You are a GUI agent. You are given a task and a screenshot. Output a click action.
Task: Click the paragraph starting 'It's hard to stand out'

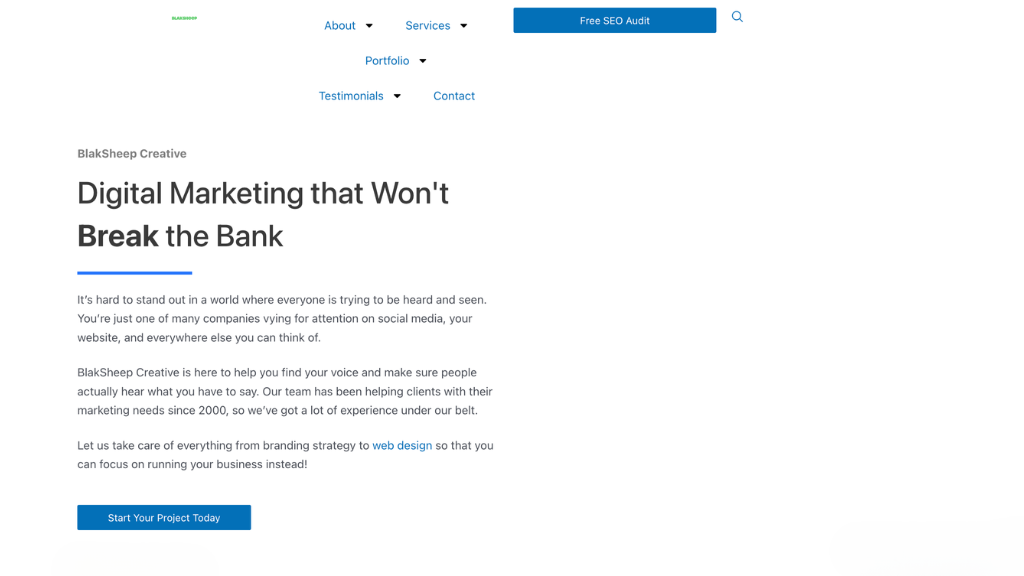[x=282, y=319]
